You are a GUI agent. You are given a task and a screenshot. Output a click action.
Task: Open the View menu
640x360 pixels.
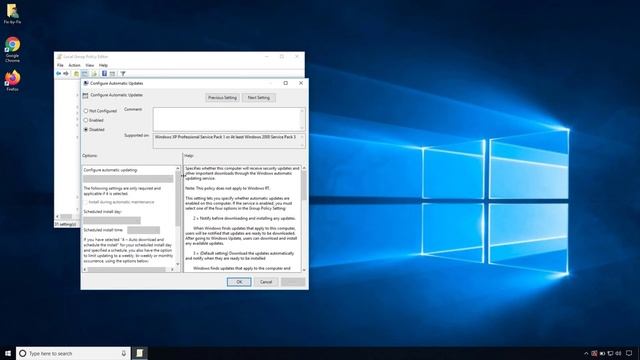pyautogui.click(x=89, y=65)
